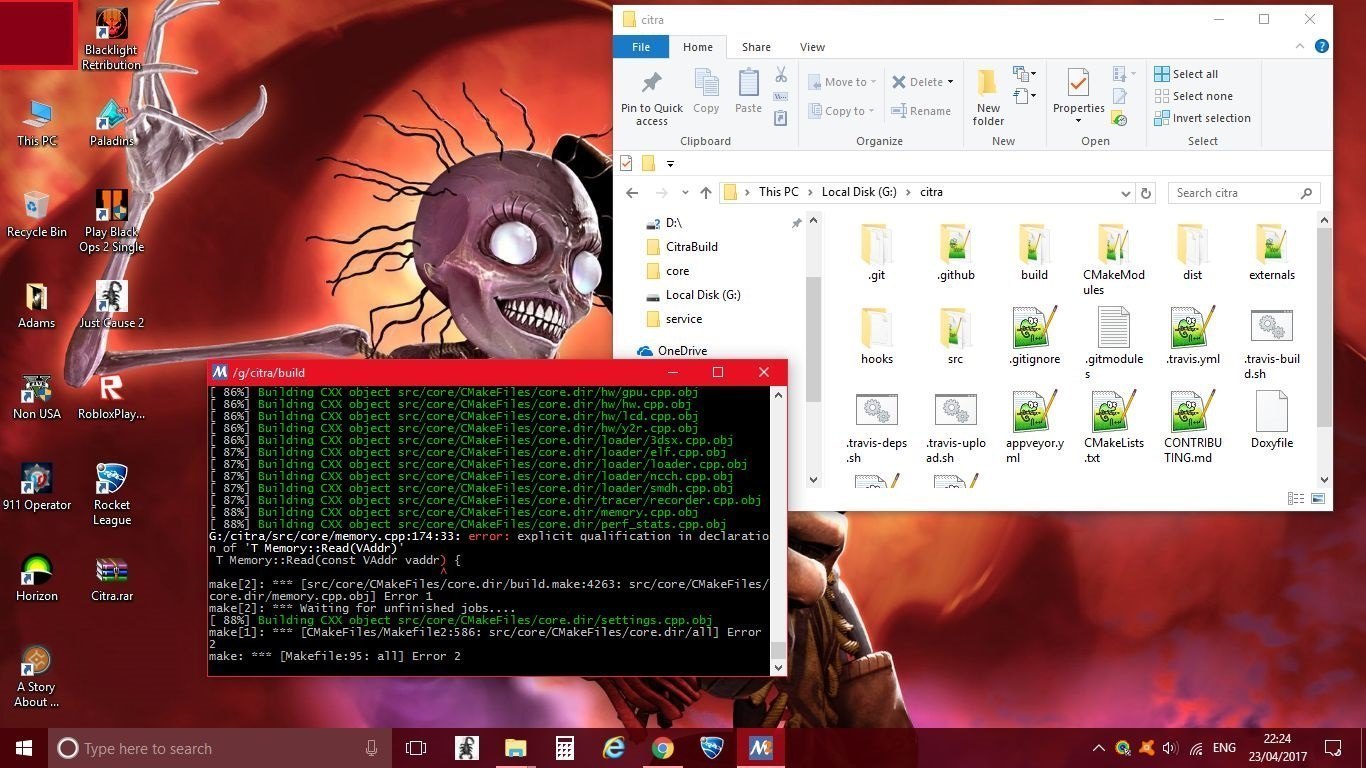The image size is (1366, 768).
Task: Open the Properties dropdown arrow
Action: point(1078,121)
